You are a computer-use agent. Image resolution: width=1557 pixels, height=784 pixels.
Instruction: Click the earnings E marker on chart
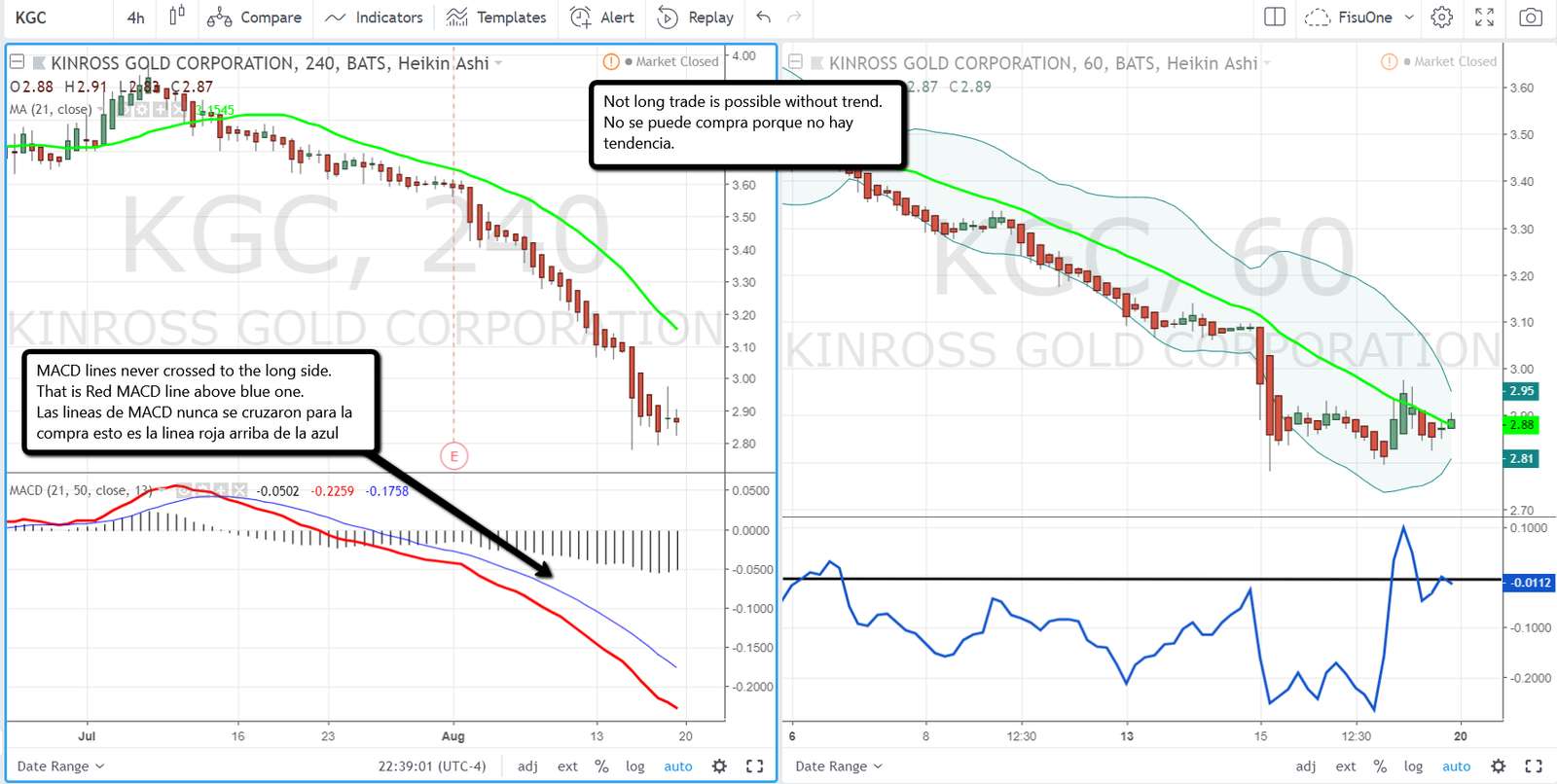453,456
